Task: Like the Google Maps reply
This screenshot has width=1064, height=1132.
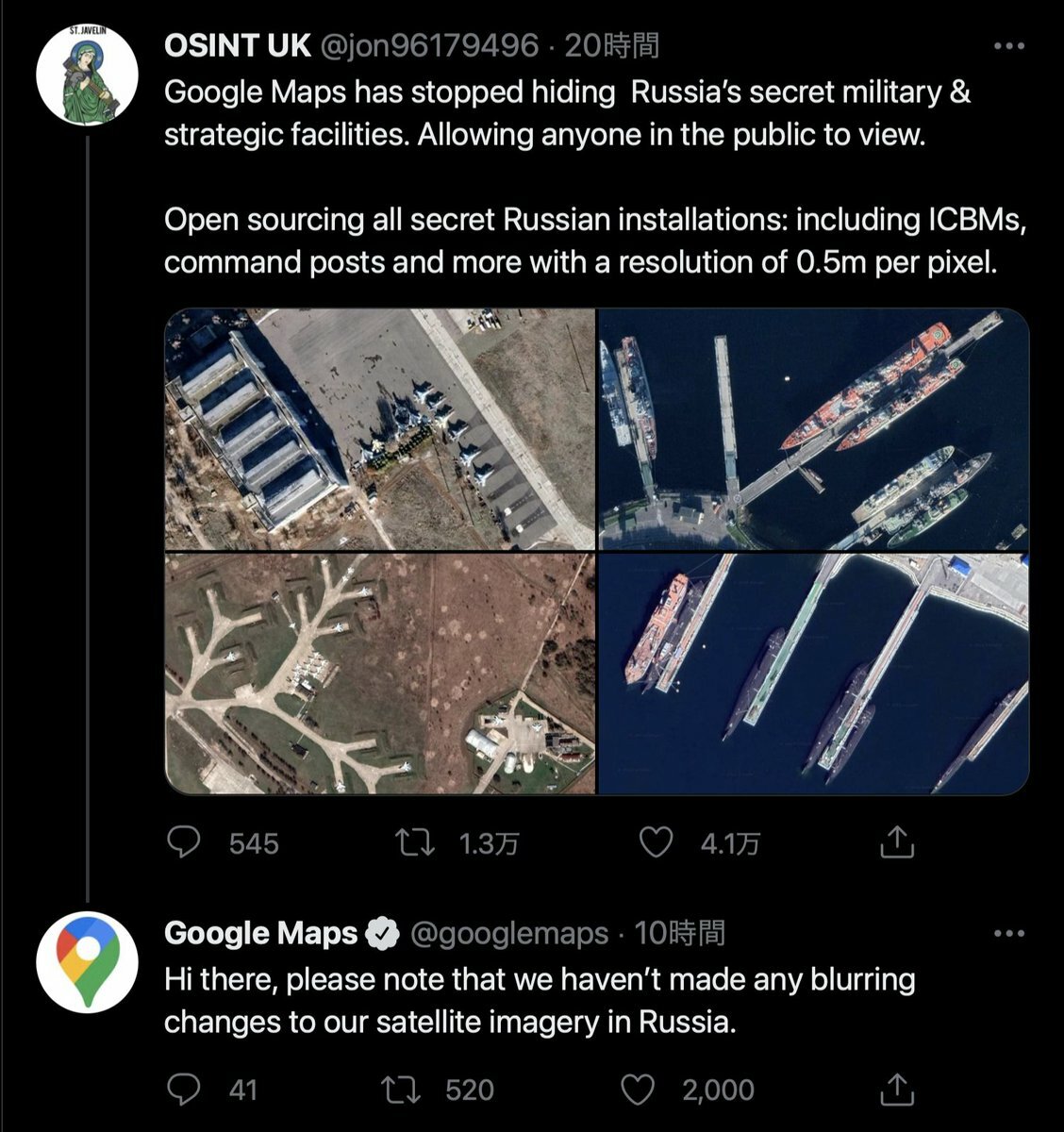Action: coord(640,1090)
